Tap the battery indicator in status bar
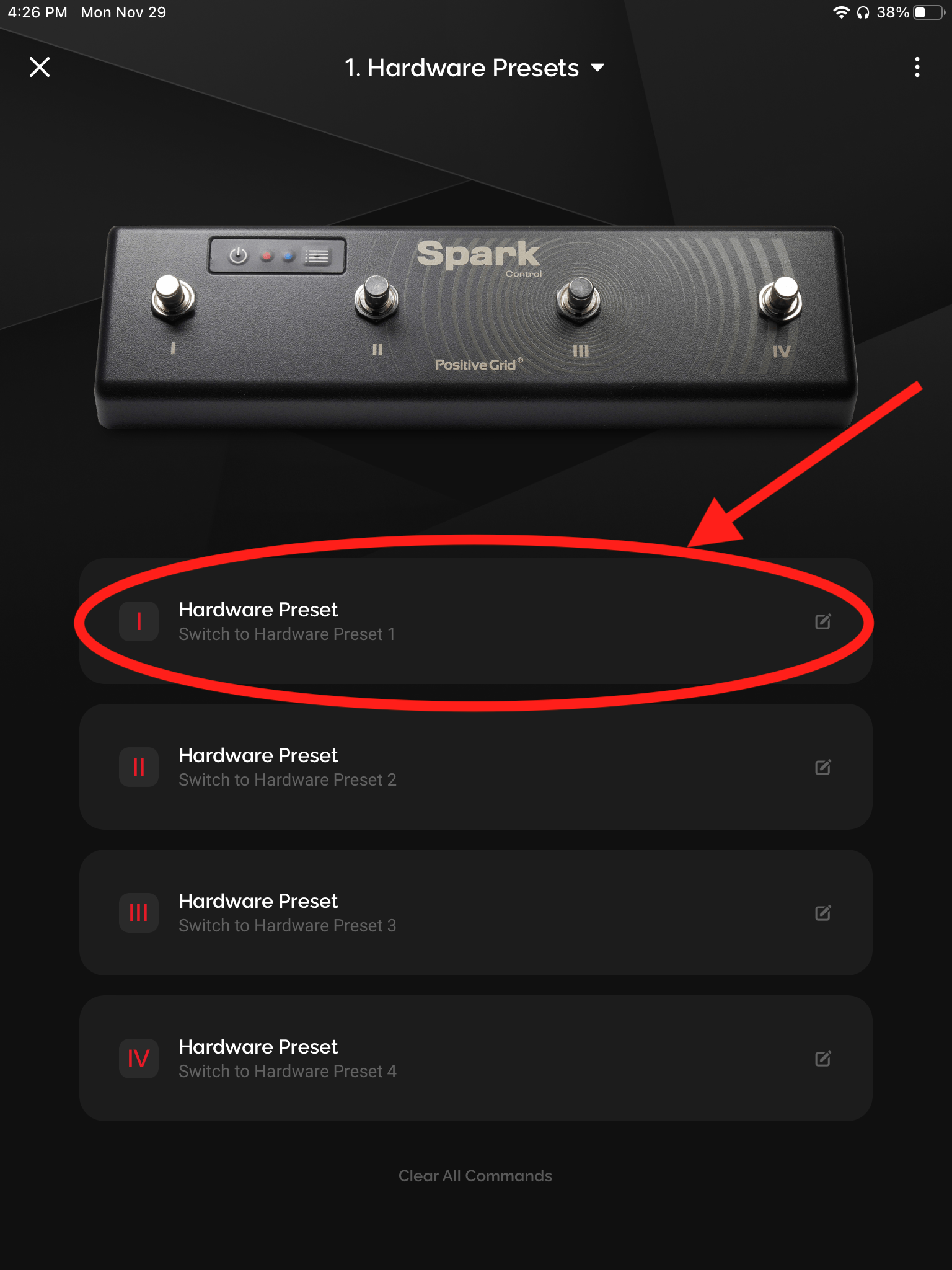Viewport: 952px width, 1270px height. [x=928, y=12]
